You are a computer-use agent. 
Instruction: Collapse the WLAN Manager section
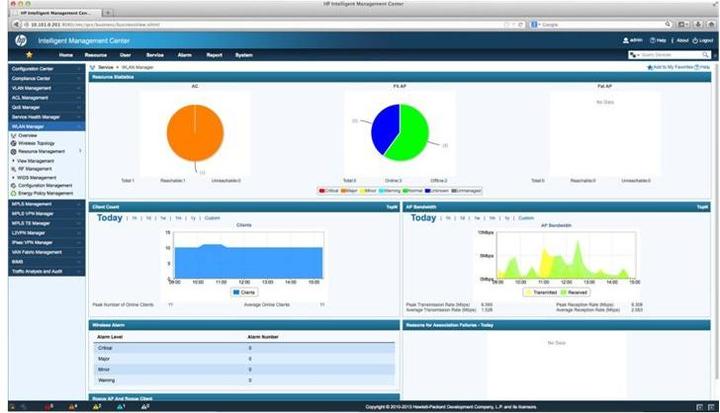pyautogui.click(x=46, y=127)
